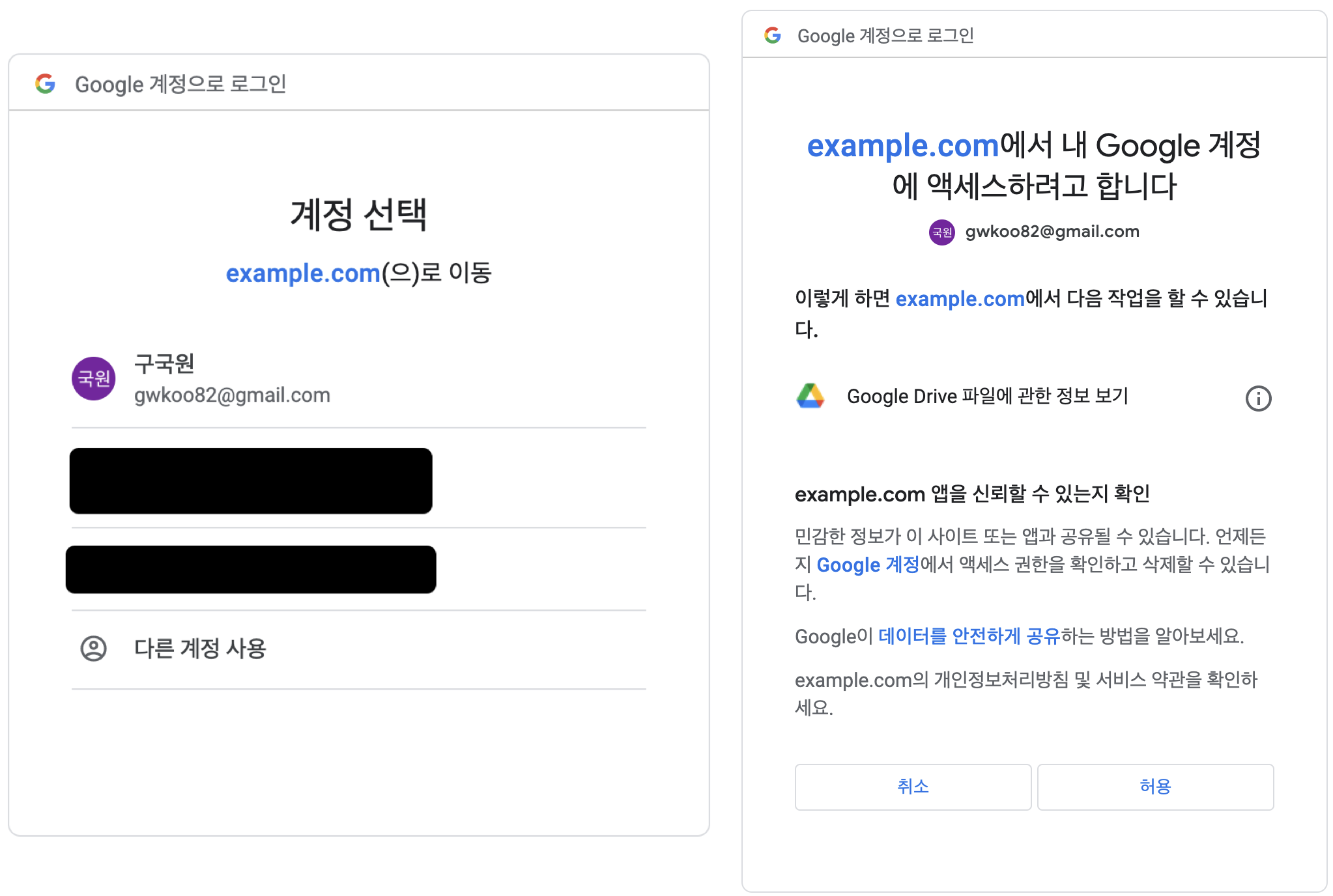Screen dimensions: 1333x896
Task: Click the person icon for 다른 계정 사용
Action: click(x=94, y=649)
